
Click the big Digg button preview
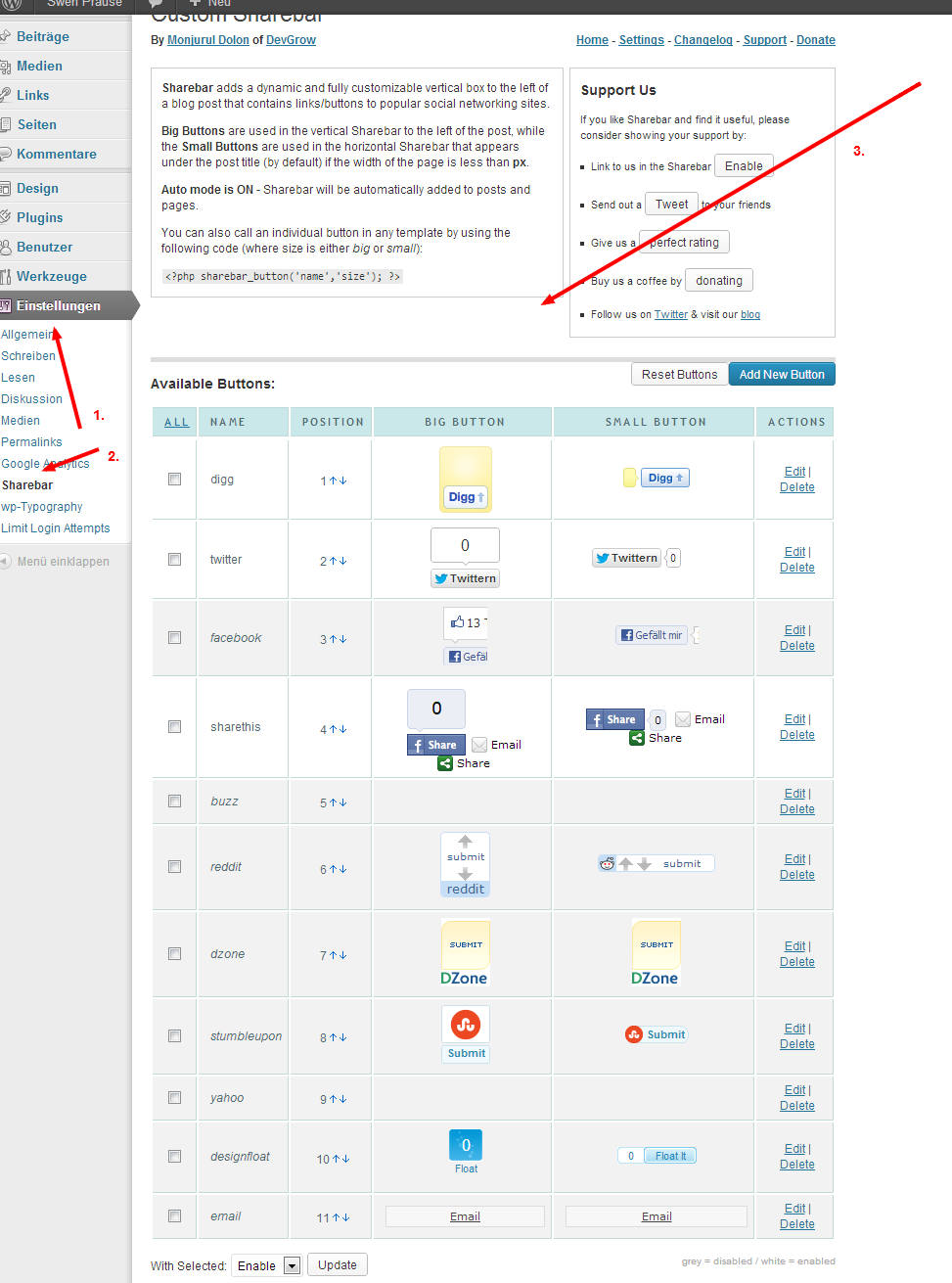466,479
